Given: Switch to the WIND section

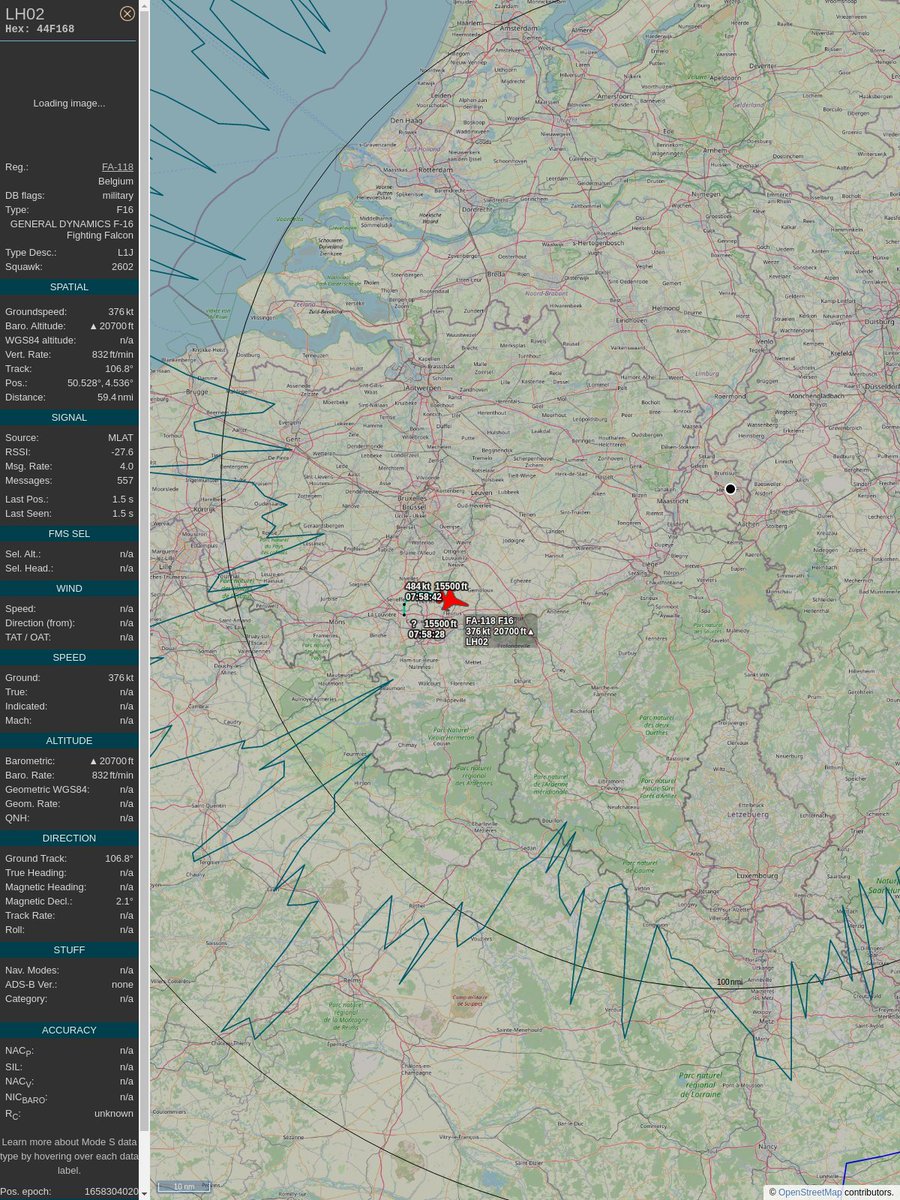Looking at the screenshot, I should [x=68, y=588].
